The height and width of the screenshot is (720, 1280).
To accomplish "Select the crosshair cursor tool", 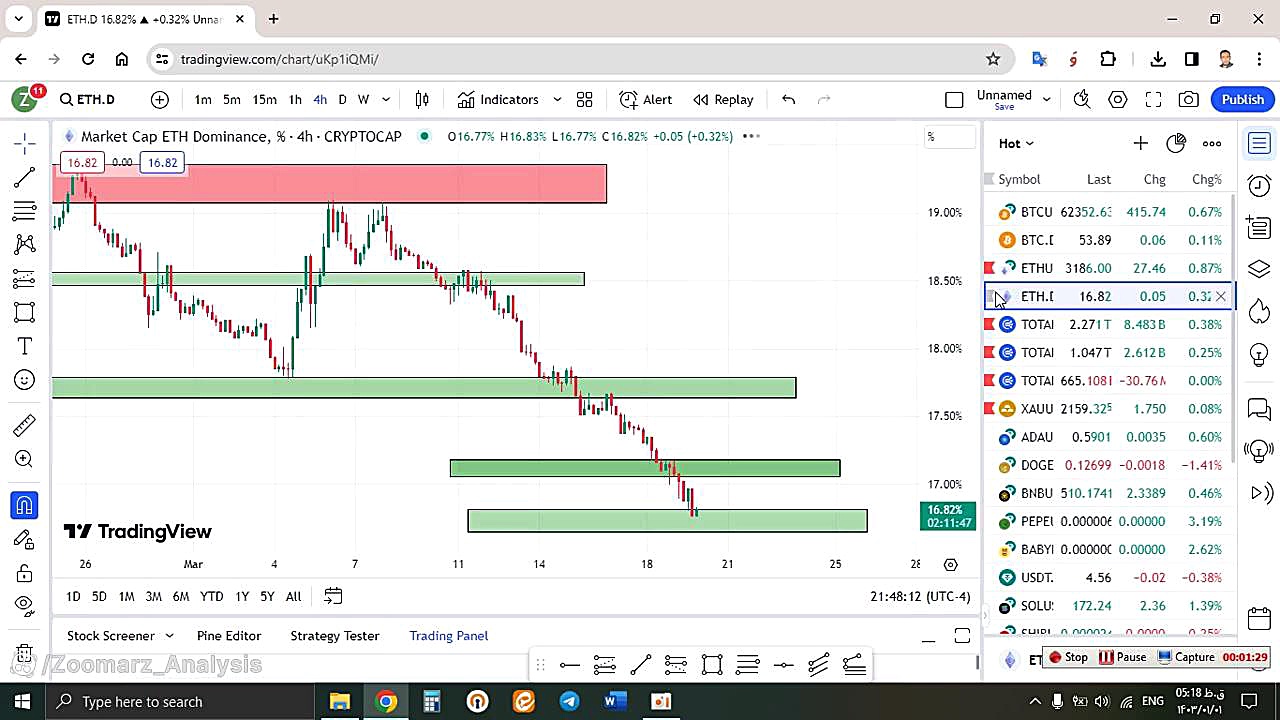I will 25,144.
